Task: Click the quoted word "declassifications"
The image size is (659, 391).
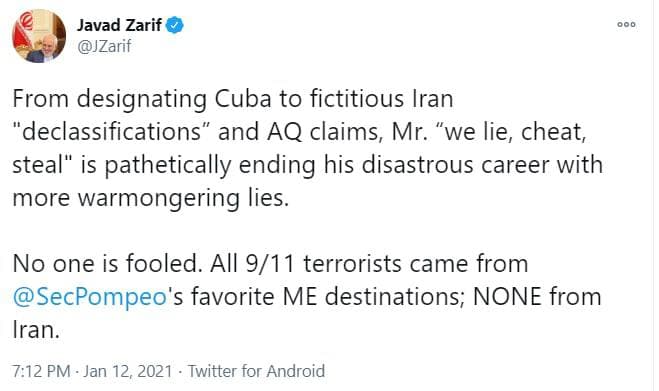Action: point(111,132)
